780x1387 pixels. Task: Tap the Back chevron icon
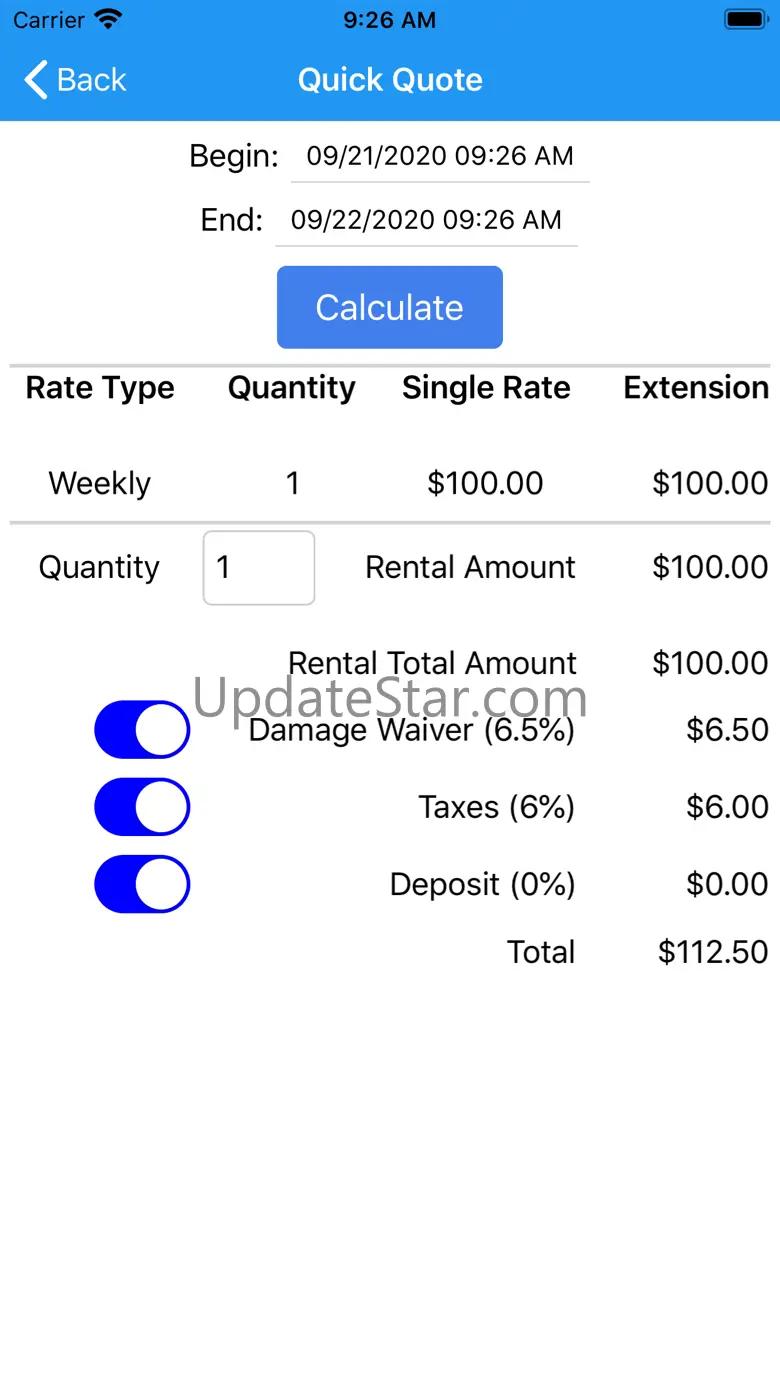[36, 80]
